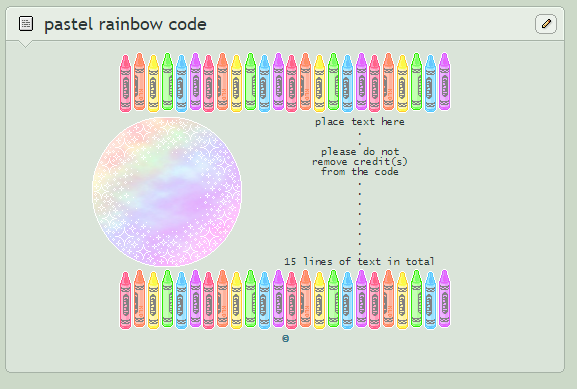Open the pencil edit icon on the widget

546,24
